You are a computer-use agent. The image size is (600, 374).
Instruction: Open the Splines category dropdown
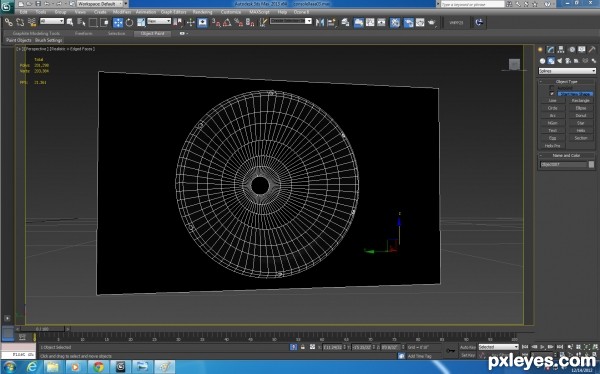[567, 71]
